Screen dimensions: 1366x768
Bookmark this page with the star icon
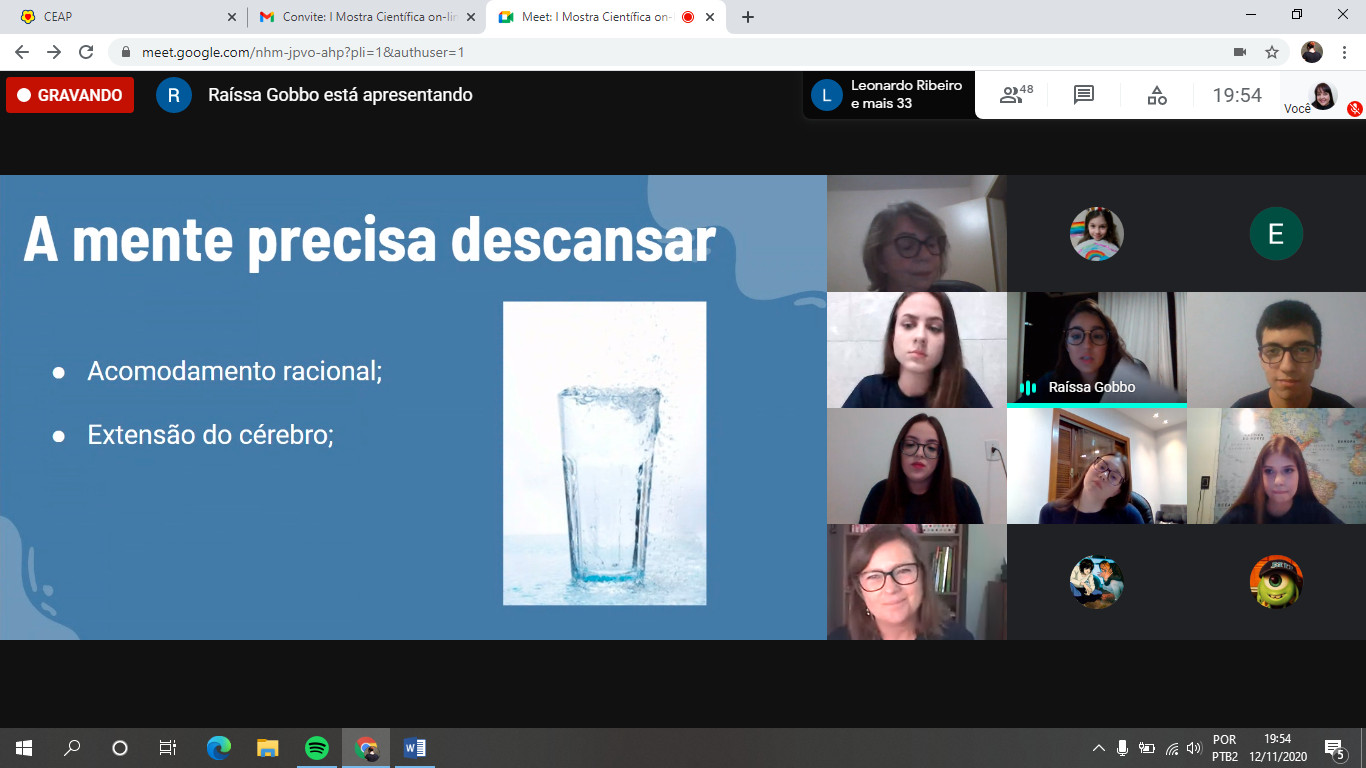[x=1272, y=52]
